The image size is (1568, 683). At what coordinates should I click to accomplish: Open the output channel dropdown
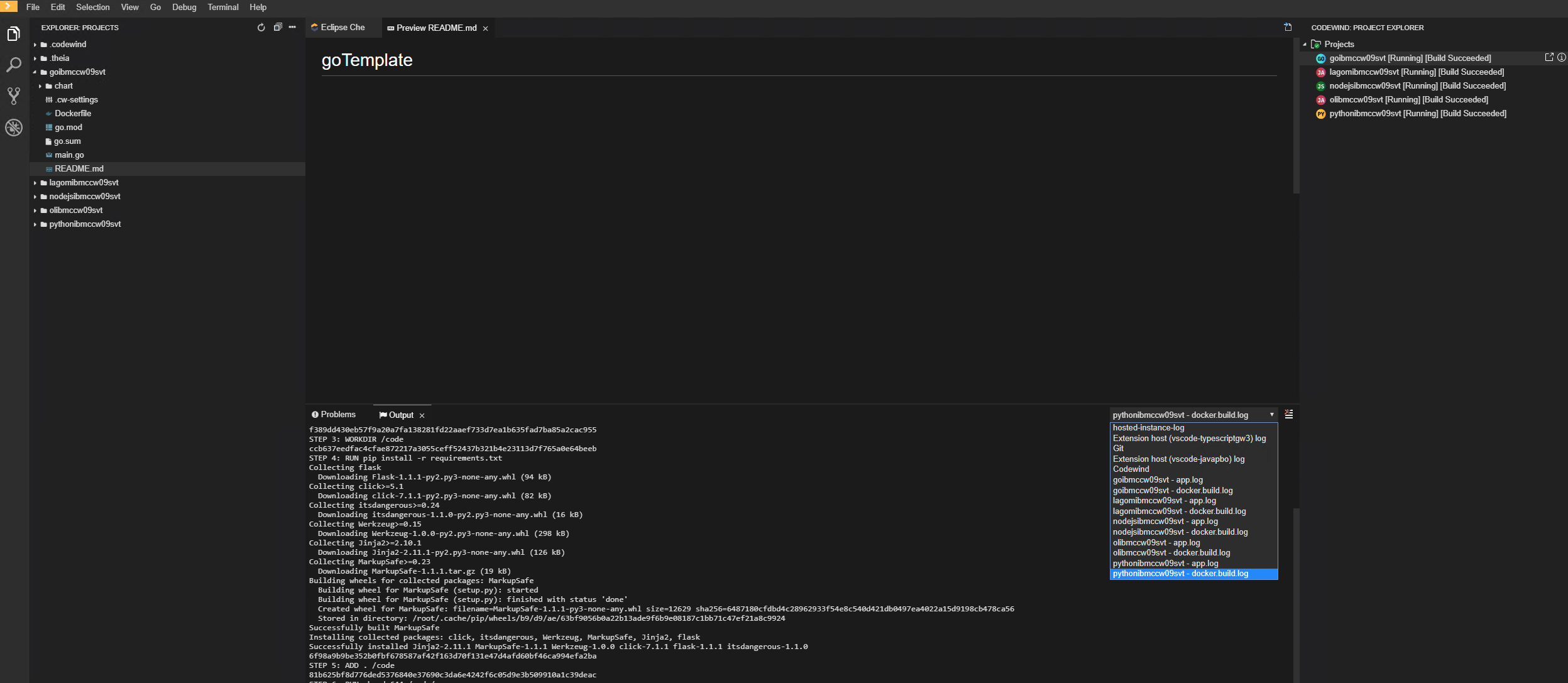coord(1272,415)
